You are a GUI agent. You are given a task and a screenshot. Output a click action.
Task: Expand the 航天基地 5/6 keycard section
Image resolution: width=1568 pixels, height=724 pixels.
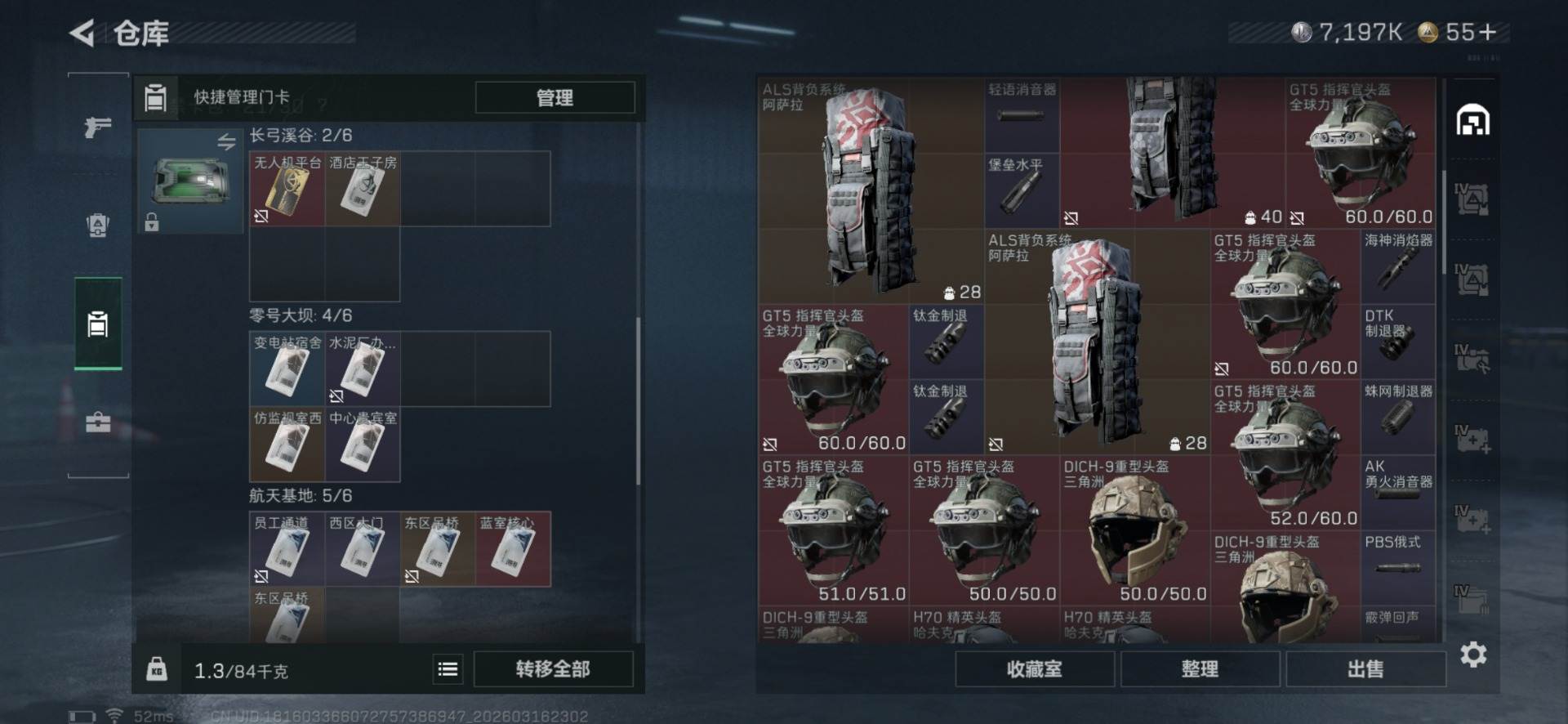301,496
